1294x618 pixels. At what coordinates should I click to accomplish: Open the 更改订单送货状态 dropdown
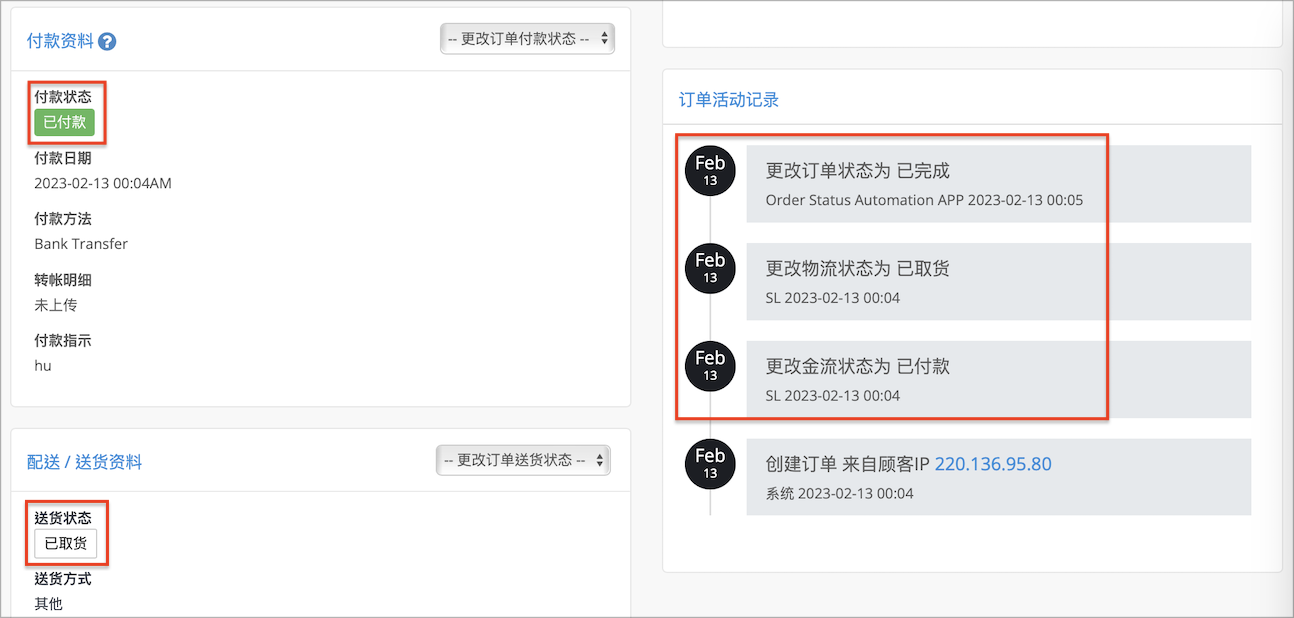pyautogui.click(x=523, y=460)
